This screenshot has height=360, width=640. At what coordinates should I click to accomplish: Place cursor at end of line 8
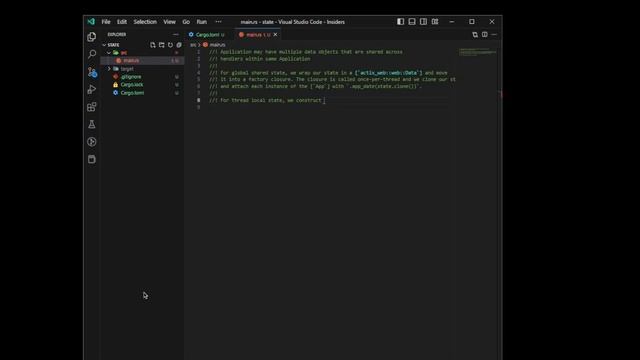[324, 100]
